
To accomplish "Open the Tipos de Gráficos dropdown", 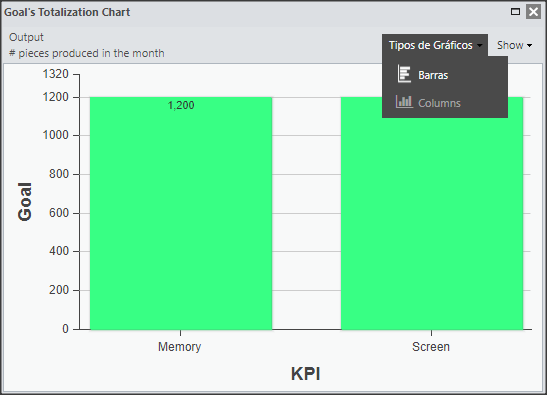I will [435, 45].
